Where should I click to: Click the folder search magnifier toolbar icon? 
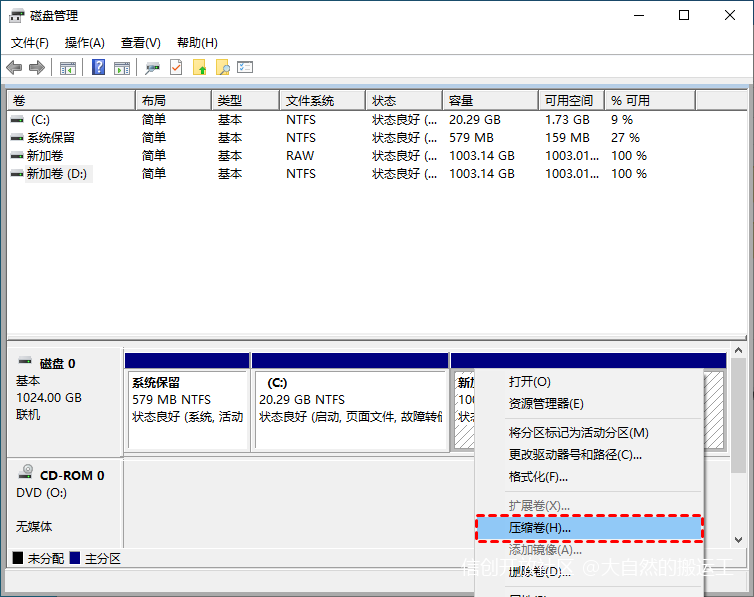coord(223,67)
